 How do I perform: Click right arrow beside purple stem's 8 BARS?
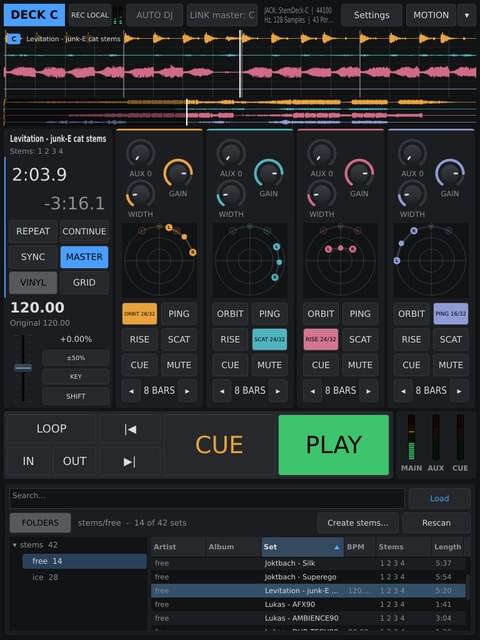coord(459,391)
